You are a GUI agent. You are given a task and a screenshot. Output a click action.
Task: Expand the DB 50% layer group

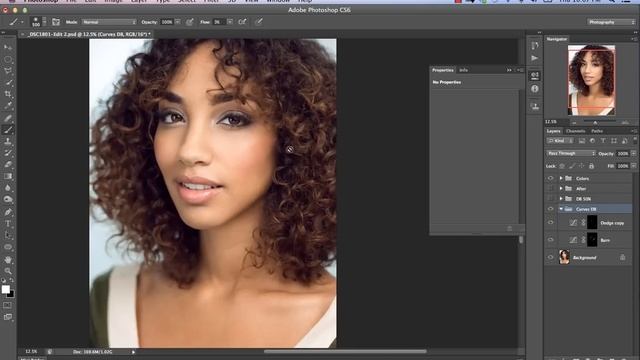561,199
